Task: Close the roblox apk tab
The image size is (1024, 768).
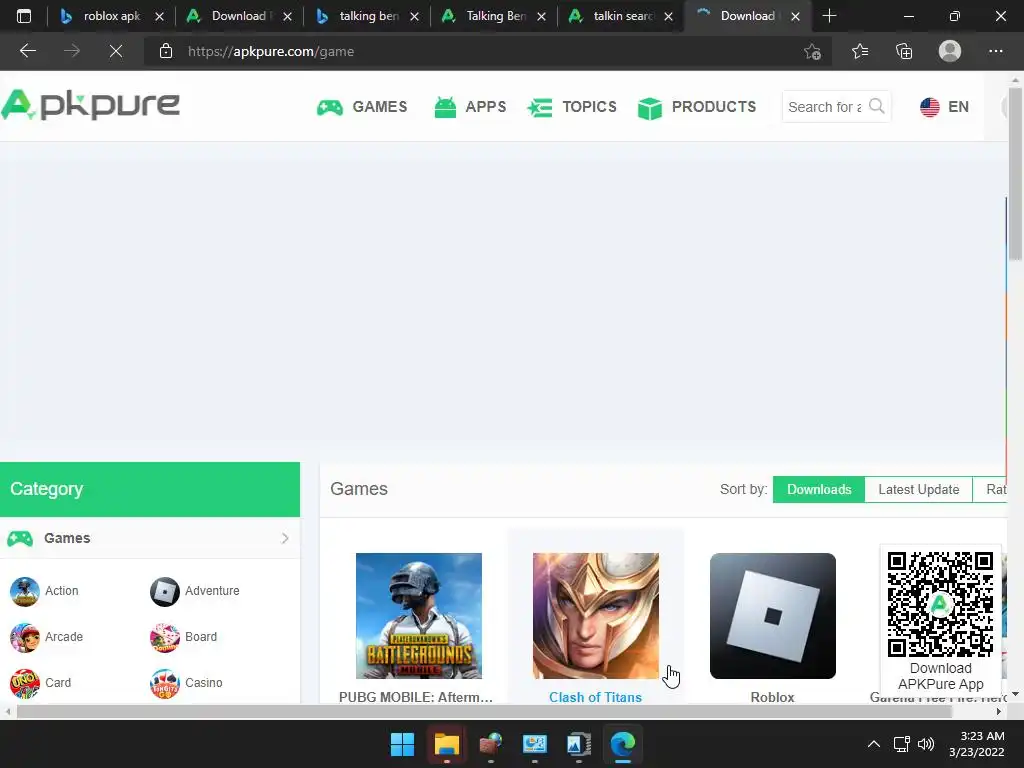Action: point(159,17)
